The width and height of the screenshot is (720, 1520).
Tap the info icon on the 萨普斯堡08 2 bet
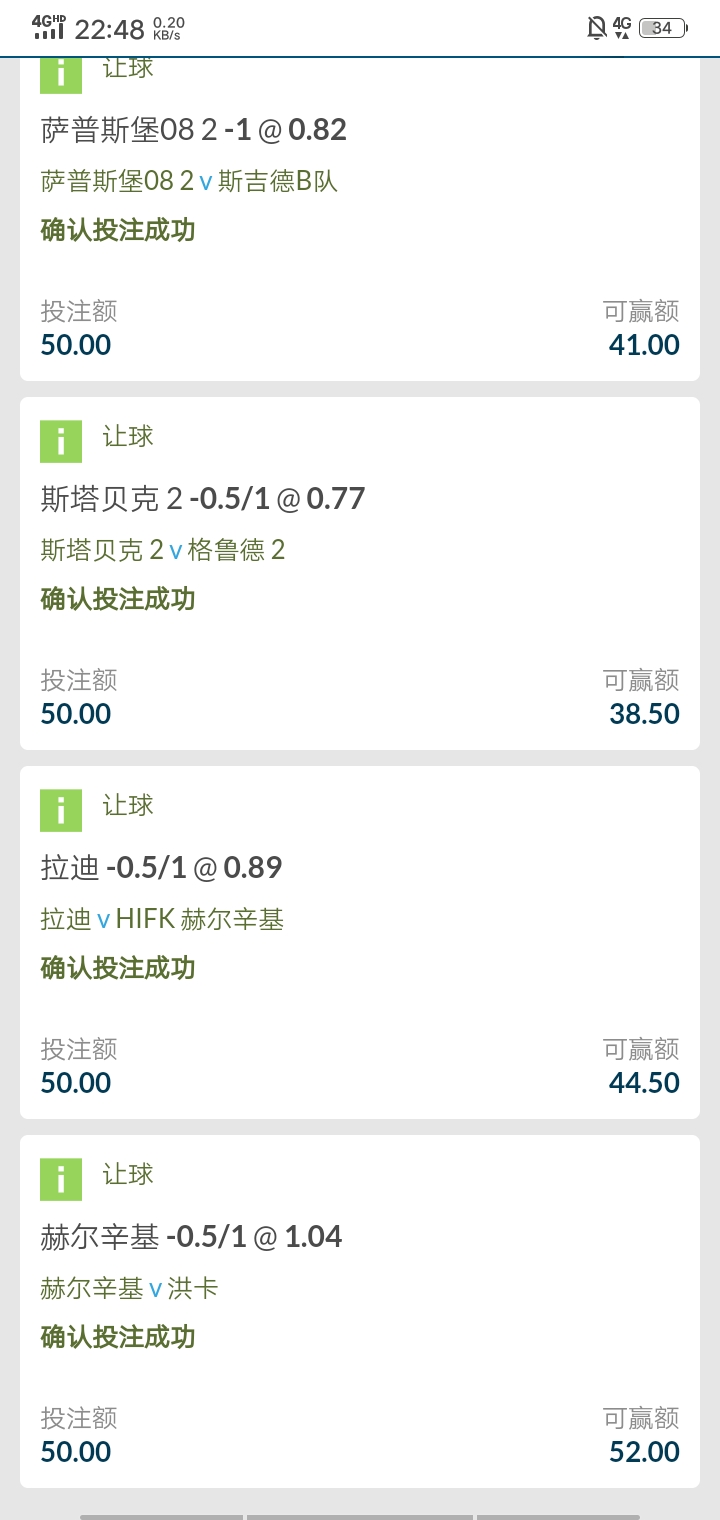coord(61,74)
